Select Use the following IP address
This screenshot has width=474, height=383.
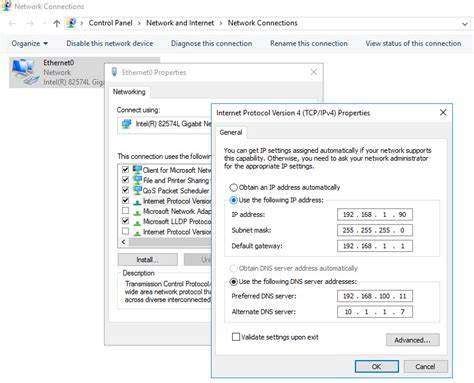click(x=234, y=200)
